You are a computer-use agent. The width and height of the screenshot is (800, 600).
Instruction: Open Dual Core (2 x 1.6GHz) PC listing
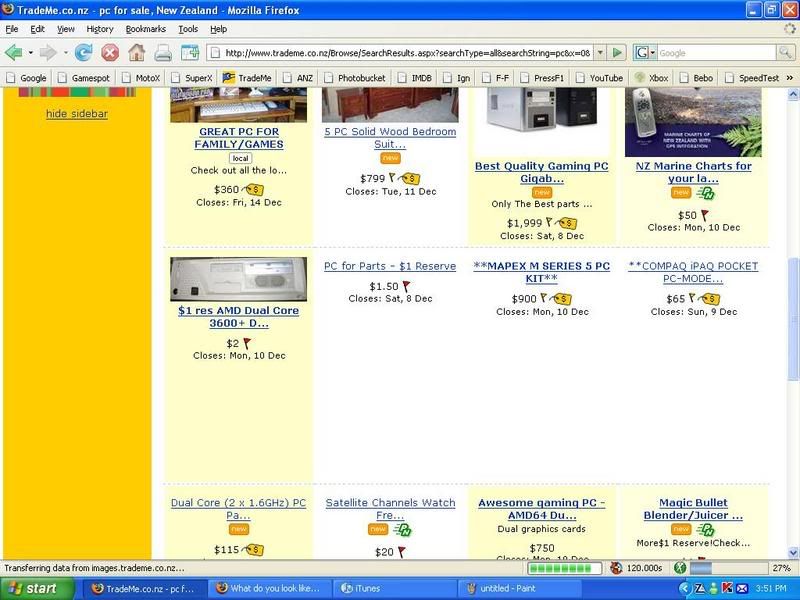pyautogui.click(x=239, y=509)
